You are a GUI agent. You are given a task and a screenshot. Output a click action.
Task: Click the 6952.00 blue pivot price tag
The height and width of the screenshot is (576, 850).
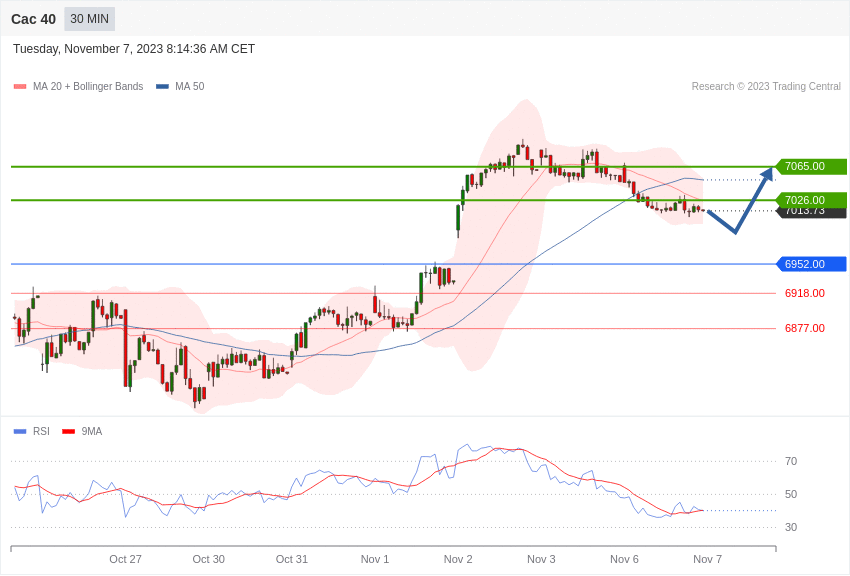[x=811, y=264]
